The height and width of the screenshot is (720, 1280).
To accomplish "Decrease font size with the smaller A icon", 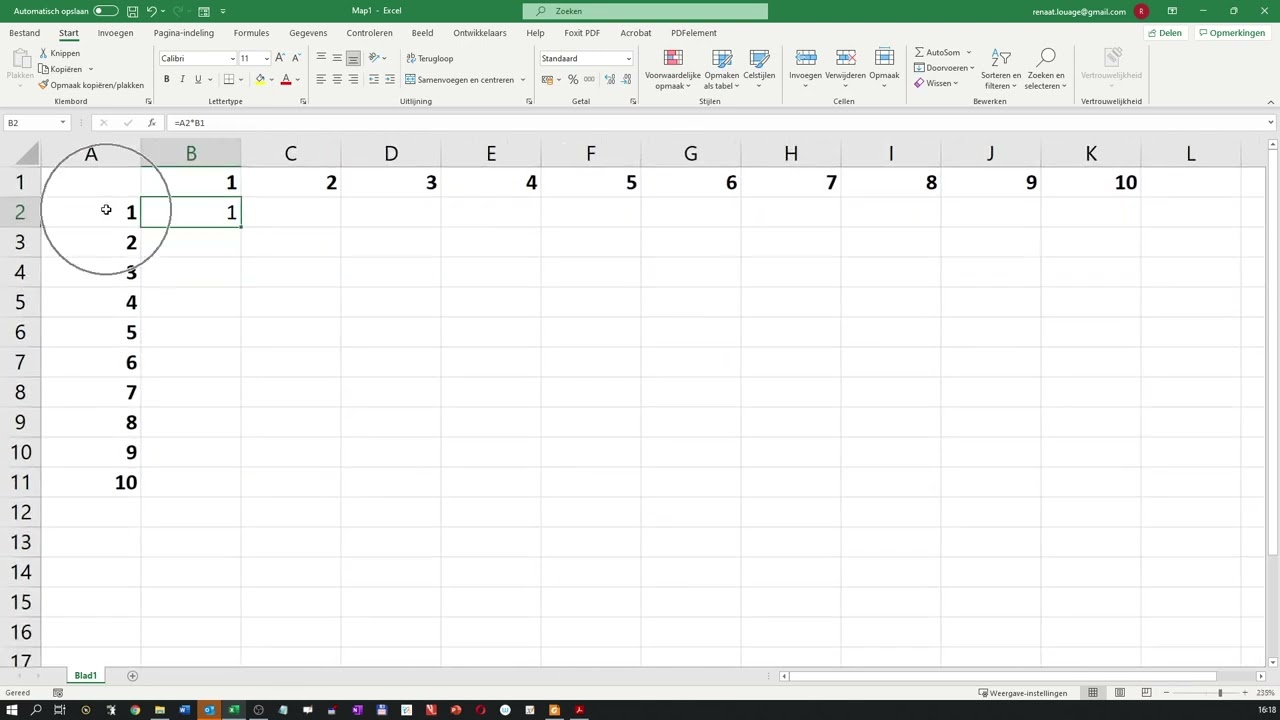I will pyautogui.click(x=296, y=58).
